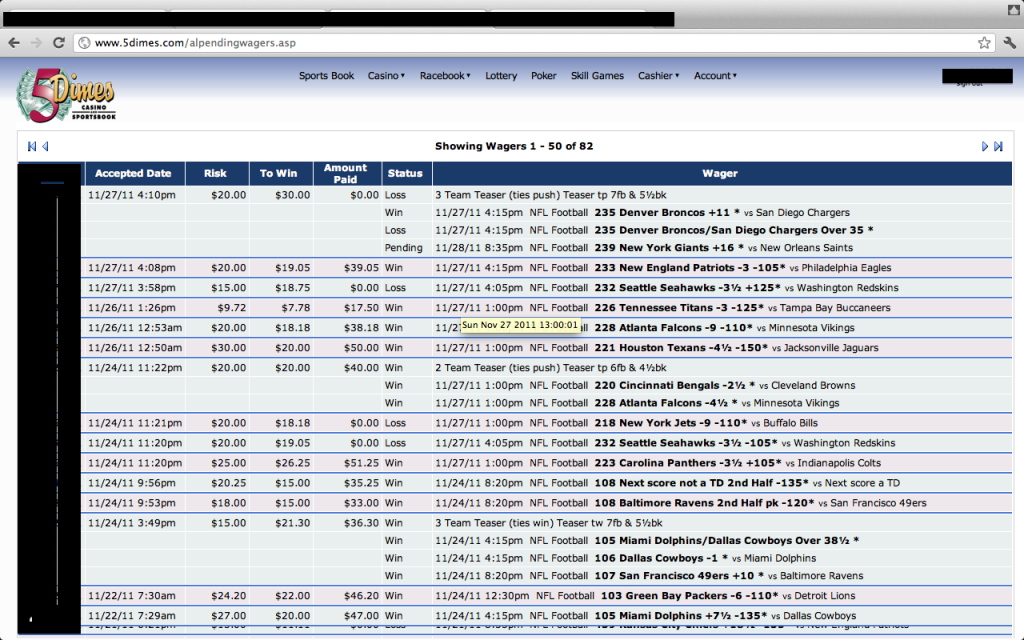
Task: Reload the 5dimes page
Action: point(59,43)
